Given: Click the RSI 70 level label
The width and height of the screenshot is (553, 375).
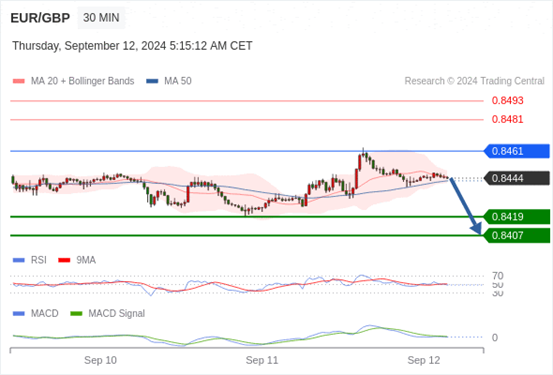Looking at the screenshot, I should (x=498, y=276).
